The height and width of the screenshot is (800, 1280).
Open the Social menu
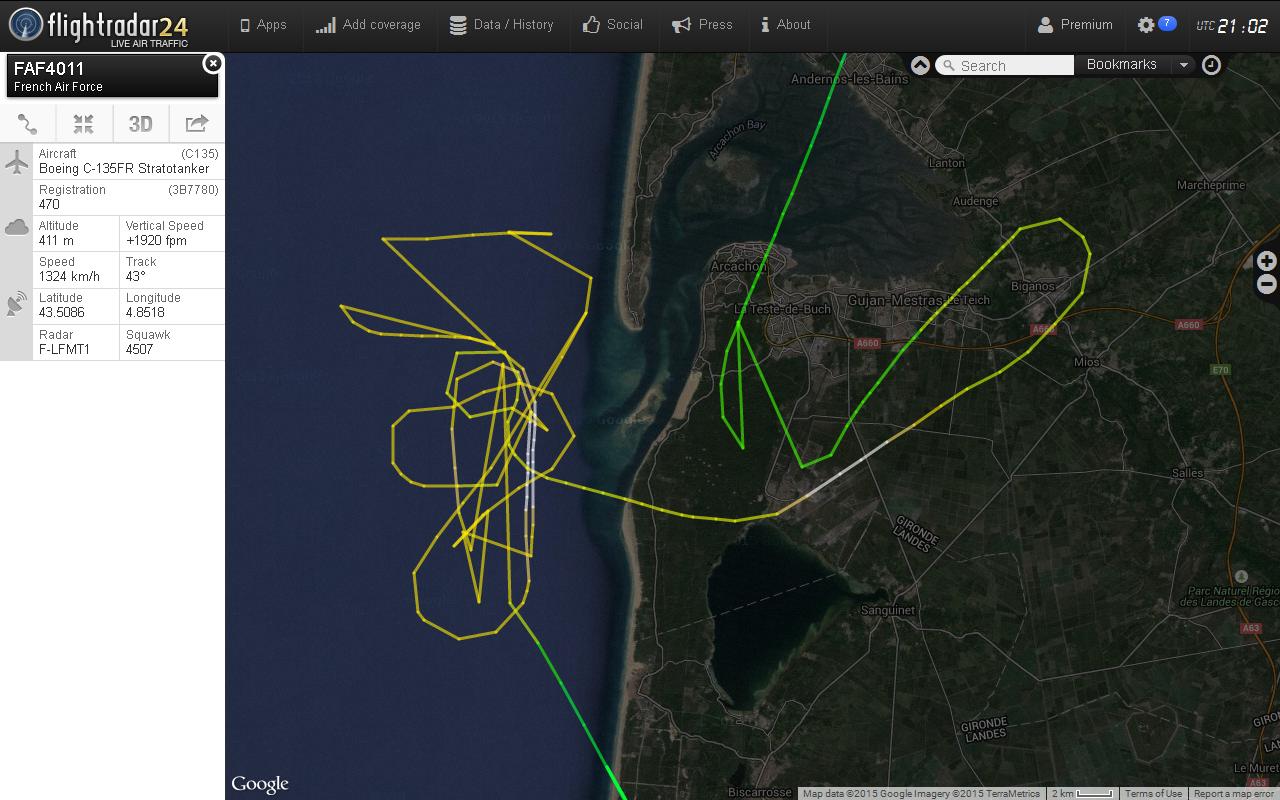pos(613,25)
